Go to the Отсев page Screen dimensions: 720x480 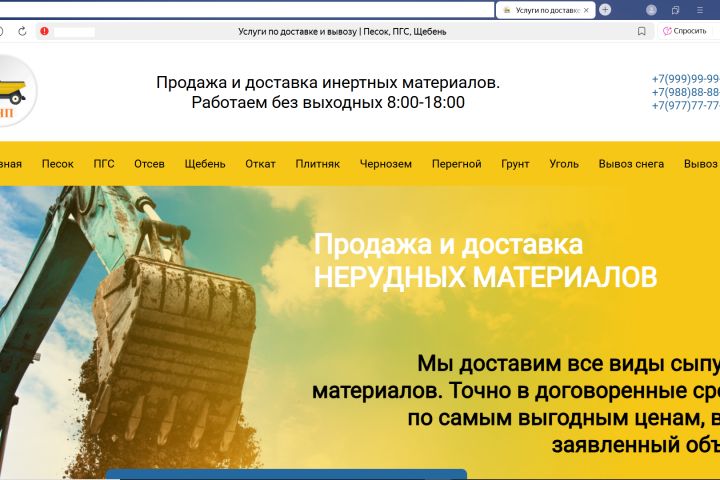point(149,164)
